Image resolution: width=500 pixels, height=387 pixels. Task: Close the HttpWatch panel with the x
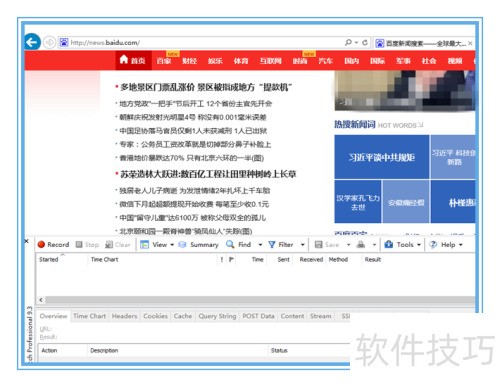pyautogui.click(x=27, y=241)
